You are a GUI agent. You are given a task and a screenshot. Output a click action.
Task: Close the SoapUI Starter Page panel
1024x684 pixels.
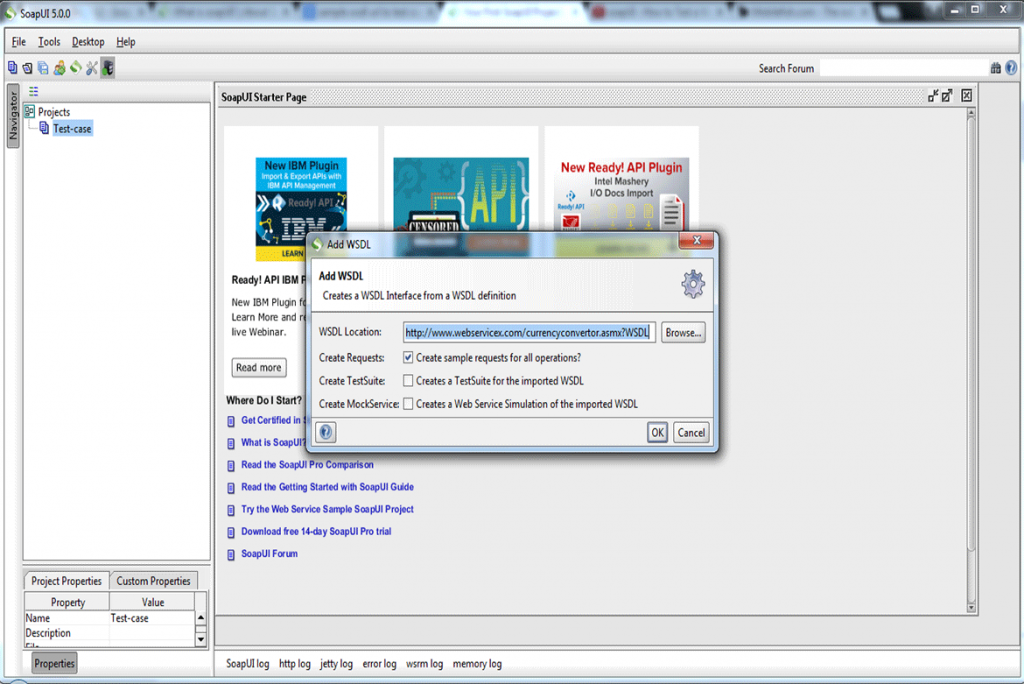coord(967,96)
